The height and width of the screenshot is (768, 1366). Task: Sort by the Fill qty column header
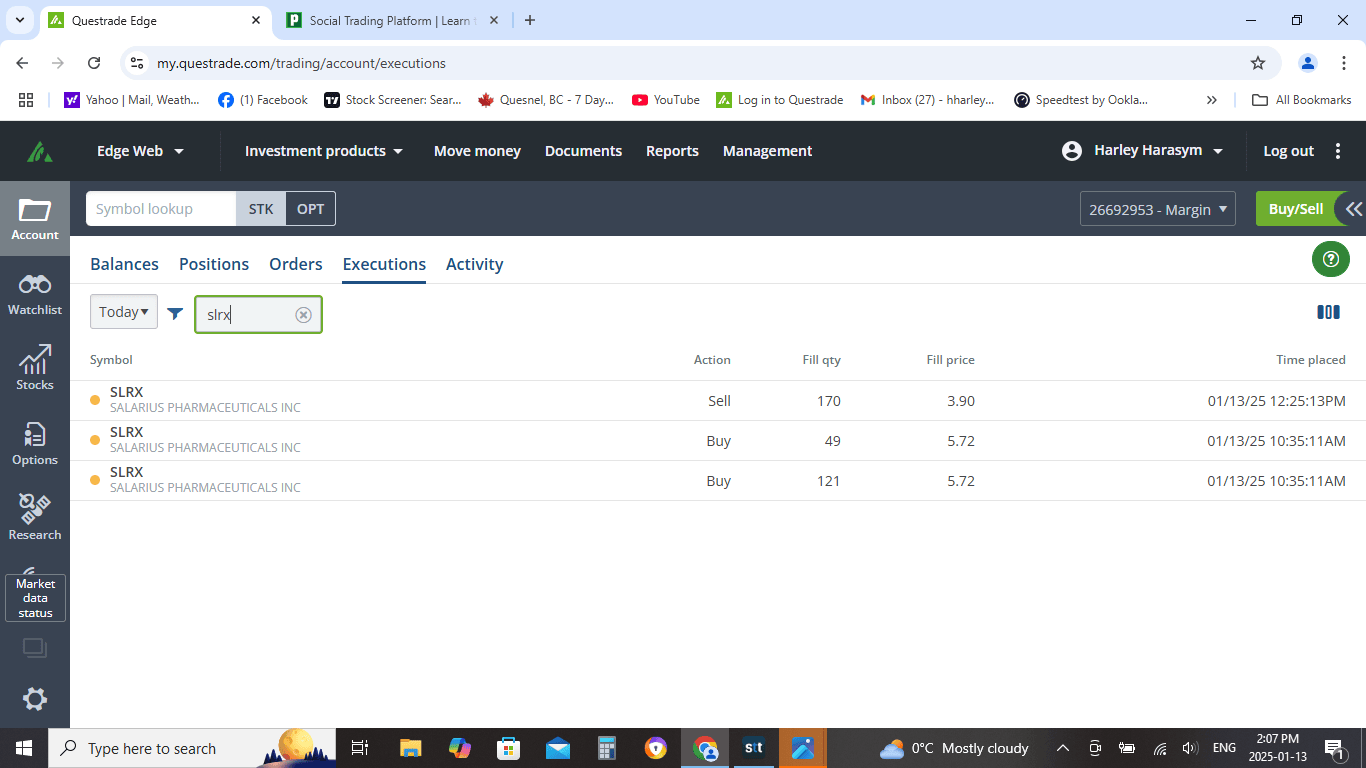(x=821, y=360)
